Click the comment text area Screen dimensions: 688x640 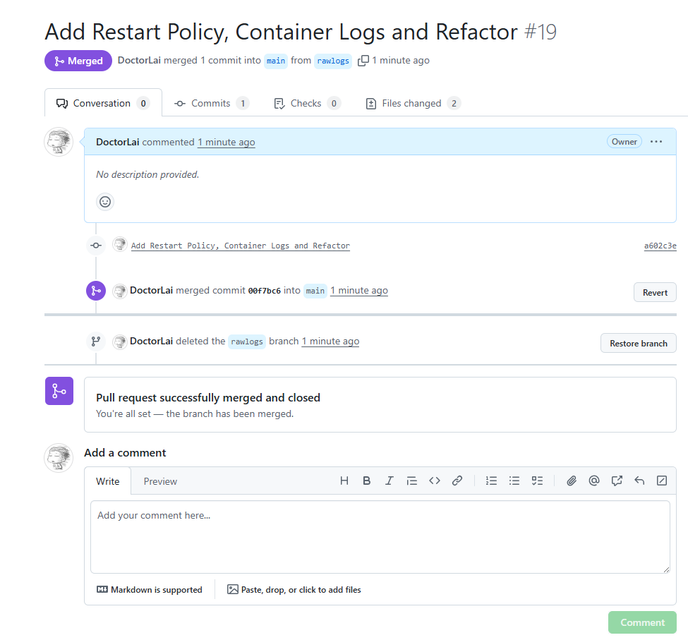click(380, 536)
